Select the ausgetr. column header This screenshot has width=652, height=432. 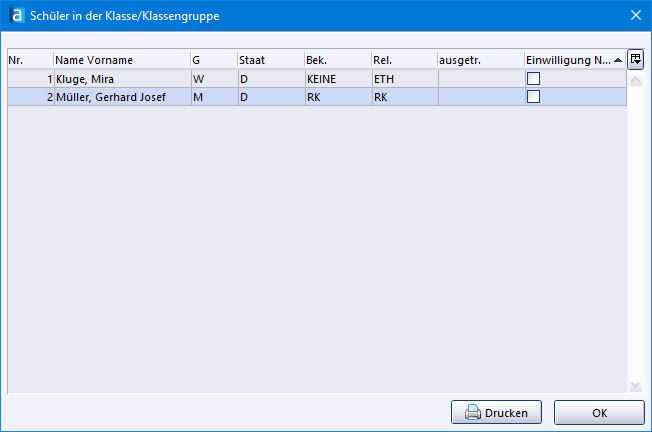pos(480,60)
